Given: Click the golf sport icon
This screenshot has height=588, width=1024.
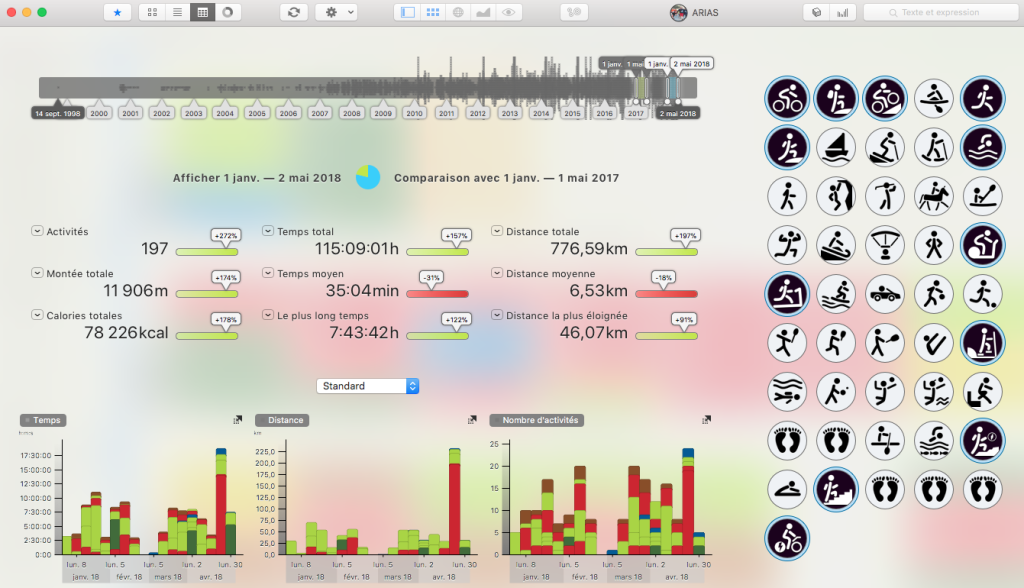Looking at the screenshot, I should click(884, 196).
